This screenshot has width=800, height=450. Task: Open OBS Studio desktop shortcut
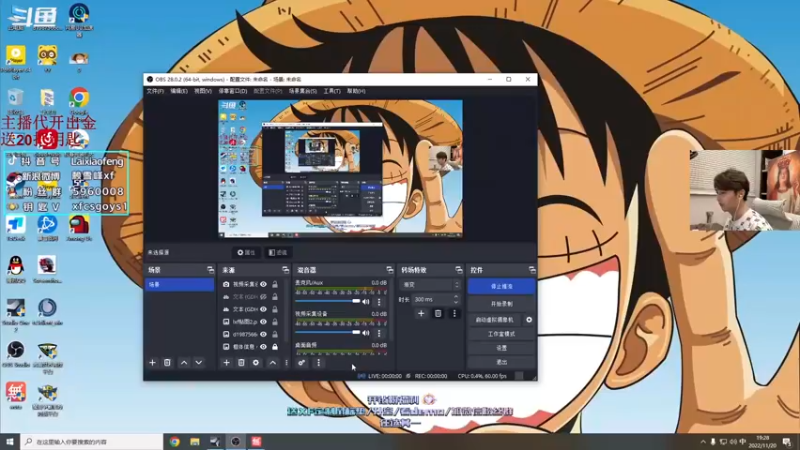[x=16, y=354]
